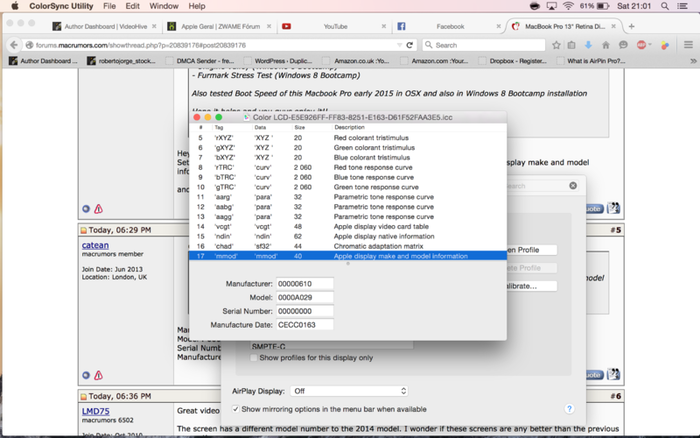Open What is AirPin Pro bookmark
The image size is (700, 438).
[591, 61]
